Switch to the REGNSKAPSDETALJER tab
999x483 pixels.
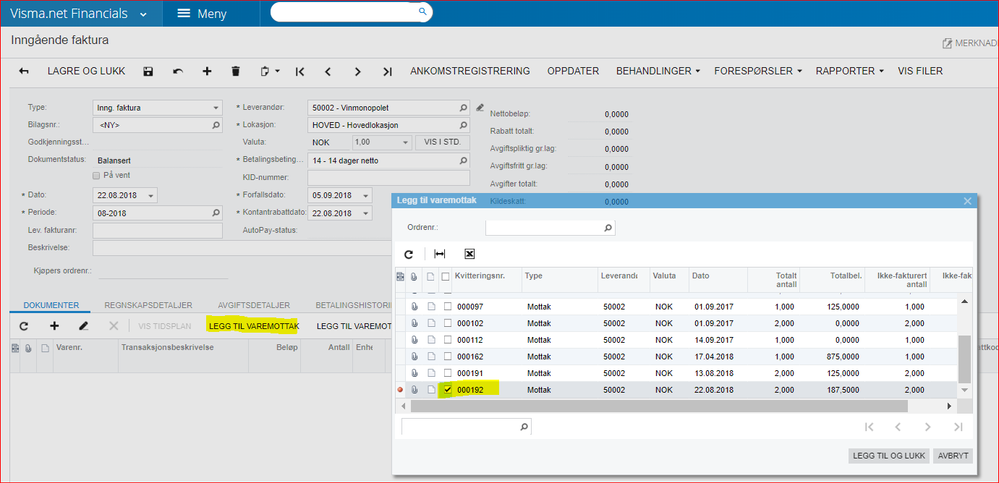(148, 305)
